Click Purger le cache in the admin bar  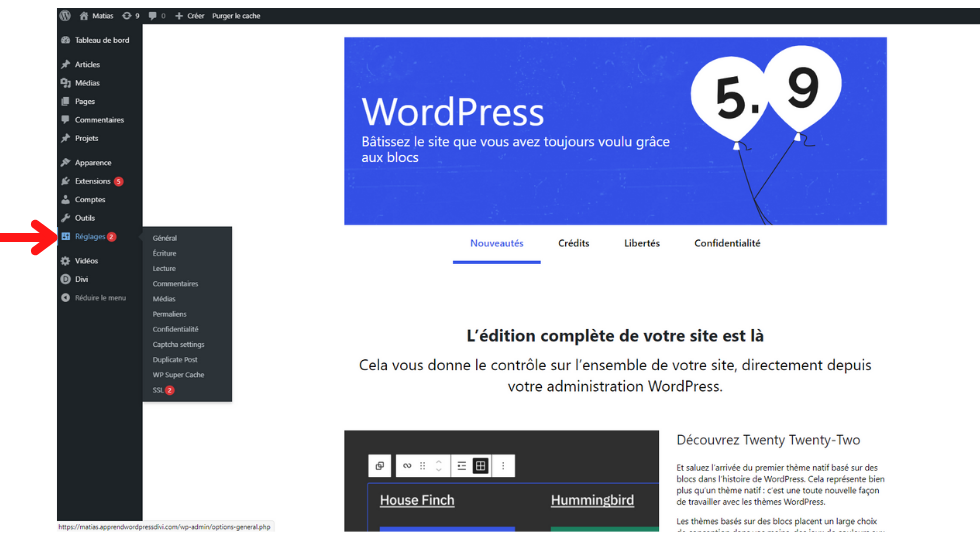click(x=236, y=16)
